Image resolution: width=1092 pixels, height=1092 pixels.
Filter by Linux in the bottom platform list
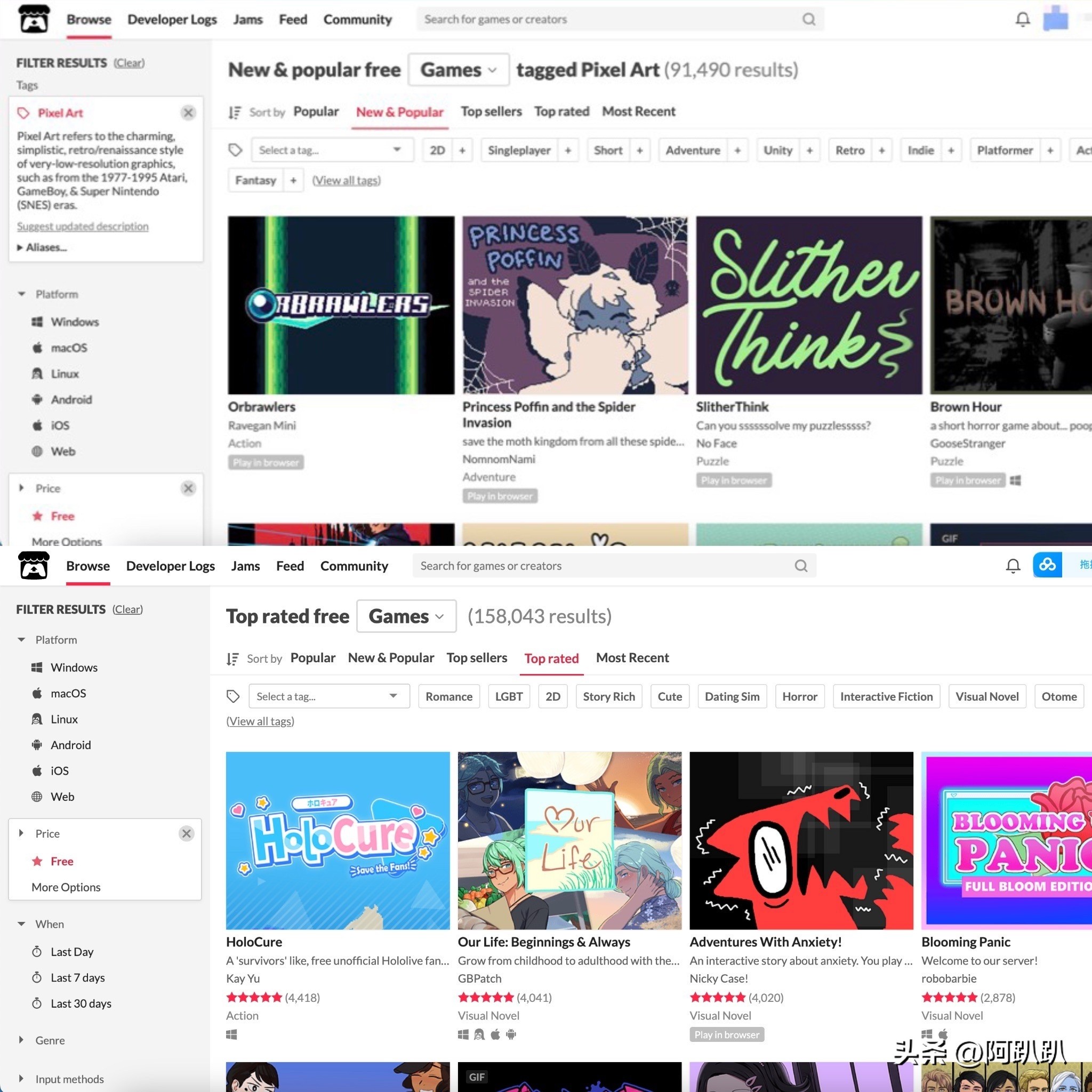click(55, 719)
